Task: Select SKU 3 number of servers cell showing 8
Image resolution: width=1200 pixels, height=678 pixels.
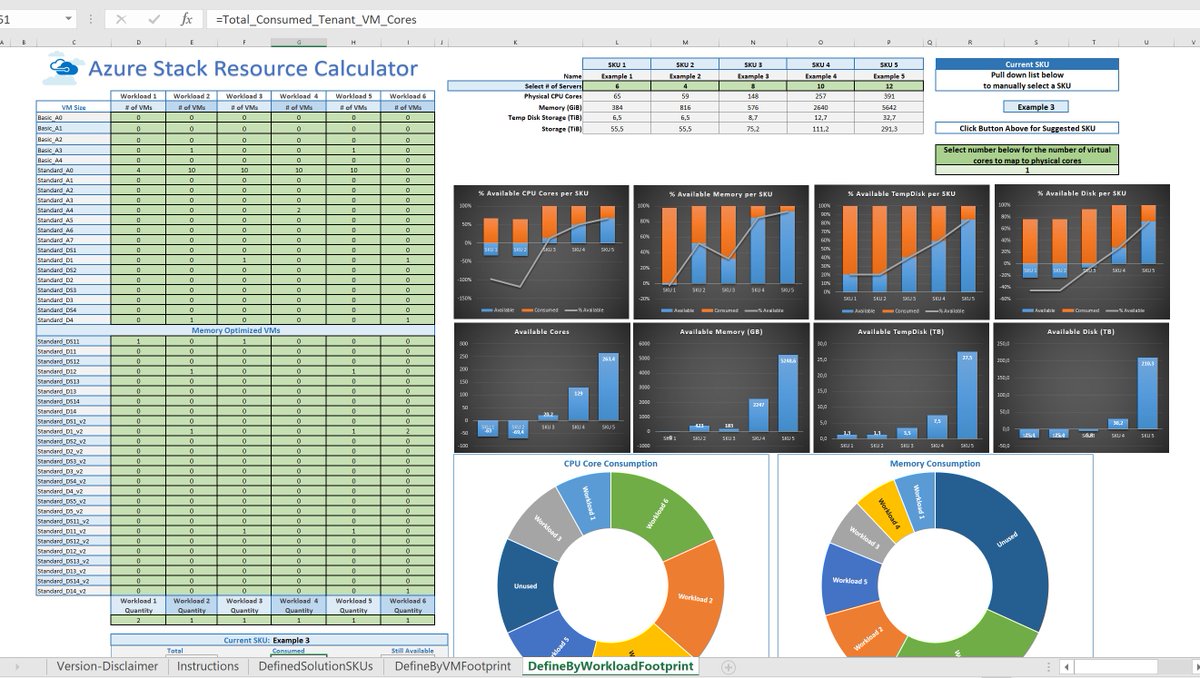Action: click(753, 86)
